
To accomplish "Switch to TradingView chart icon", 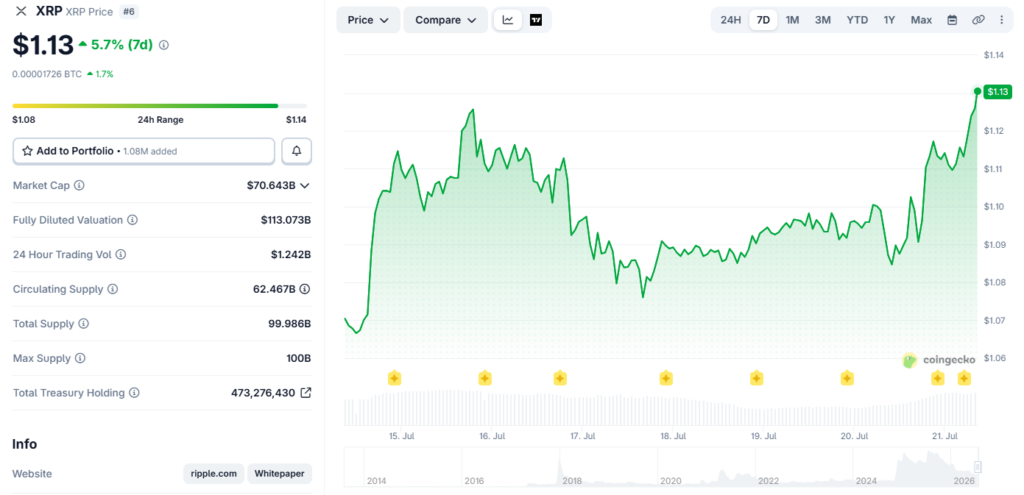I will pos(536,20).
